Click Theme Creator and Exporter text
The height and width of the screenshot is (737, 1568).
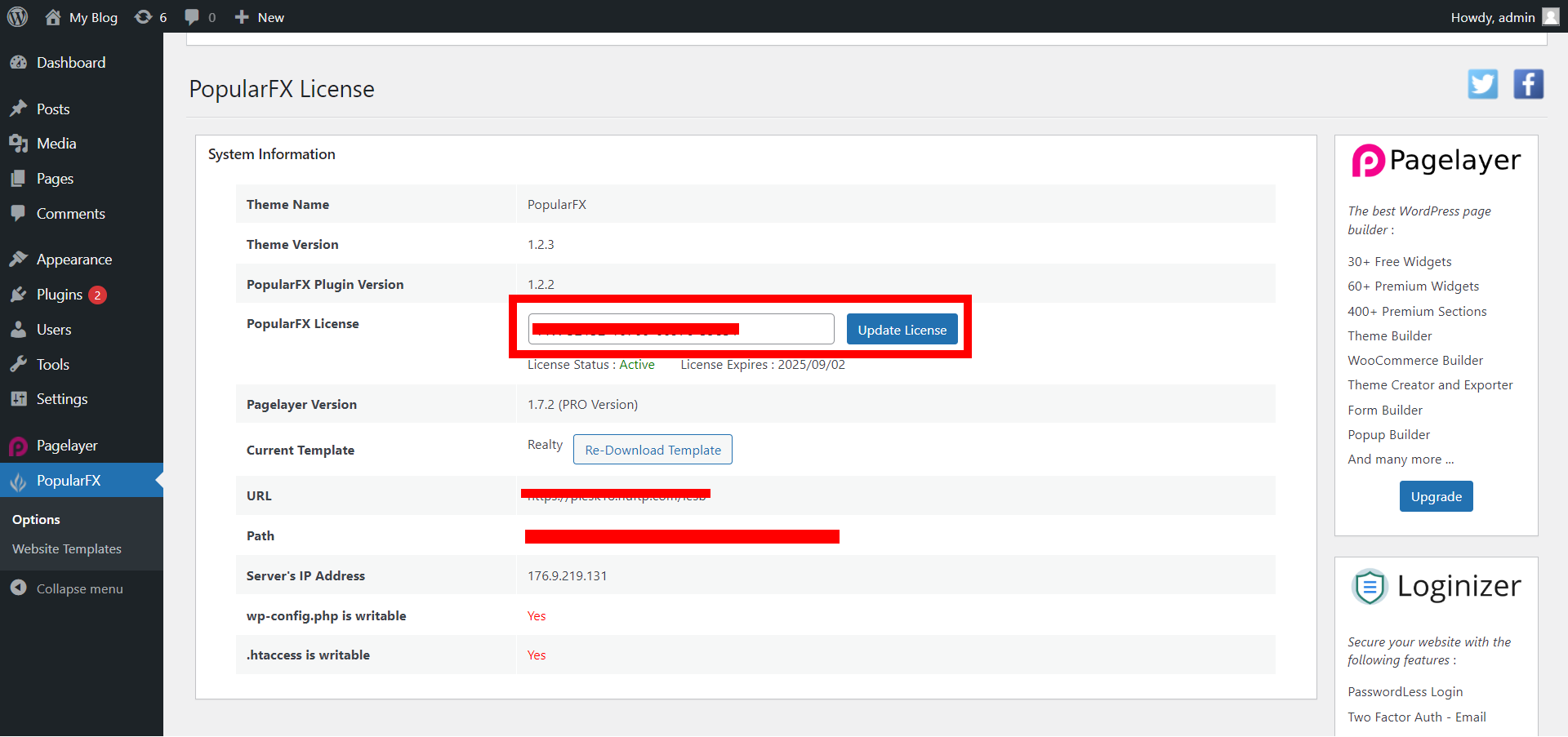tap(1430, 385)
